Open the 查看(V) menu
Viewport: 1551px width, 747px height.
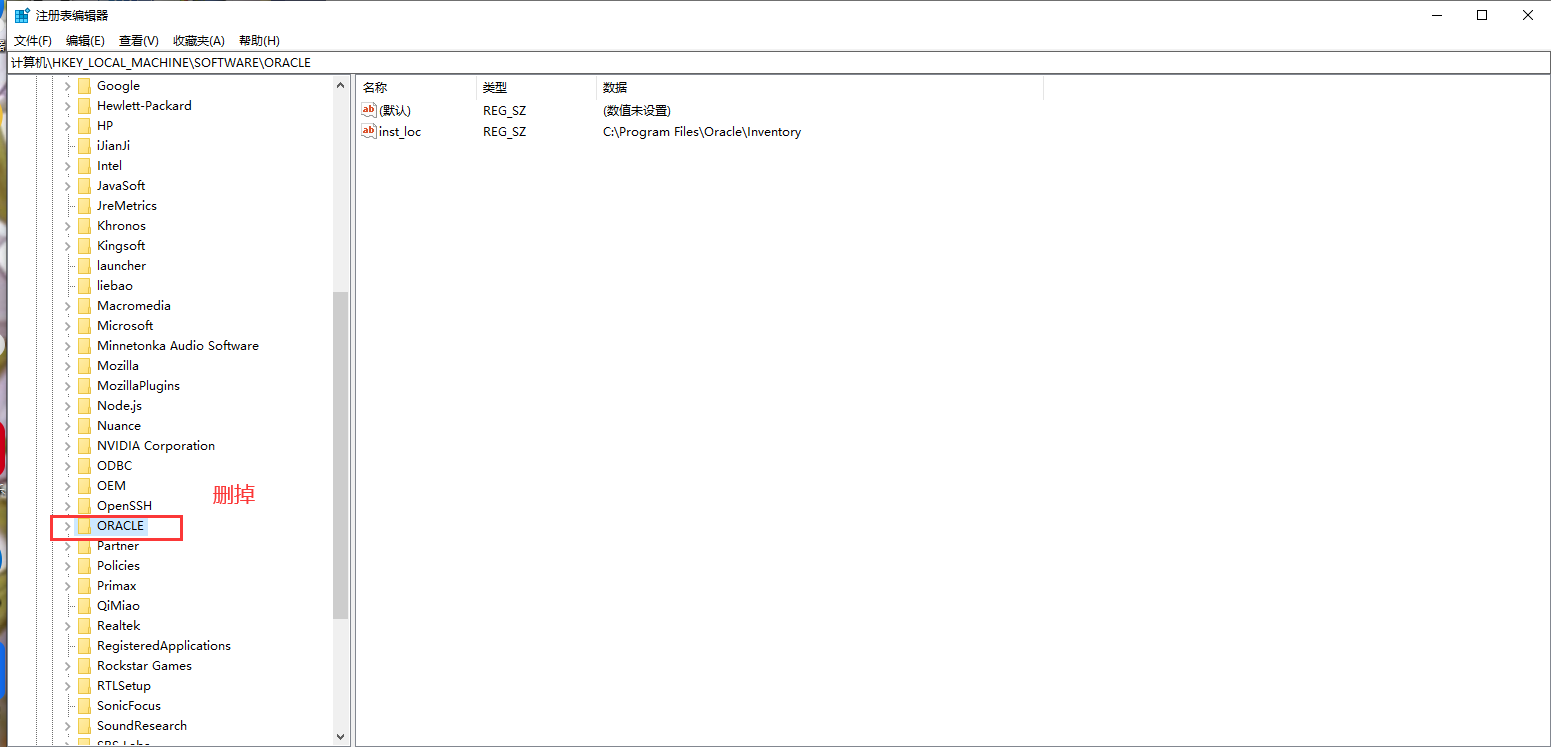(139, 41)
